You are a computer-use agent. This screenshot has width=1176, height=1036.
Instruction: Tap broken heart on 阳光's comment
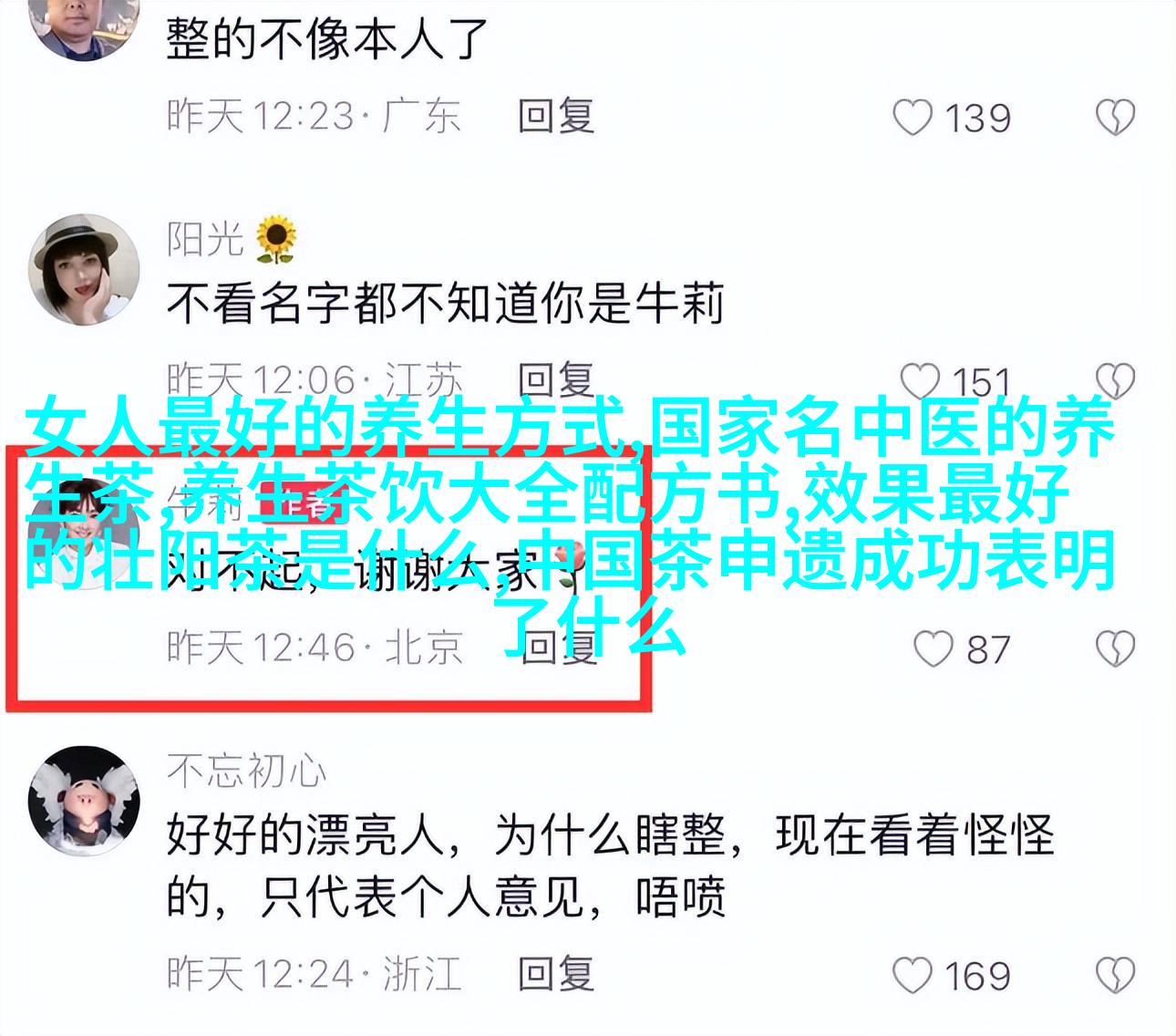tap(1114, 381)
